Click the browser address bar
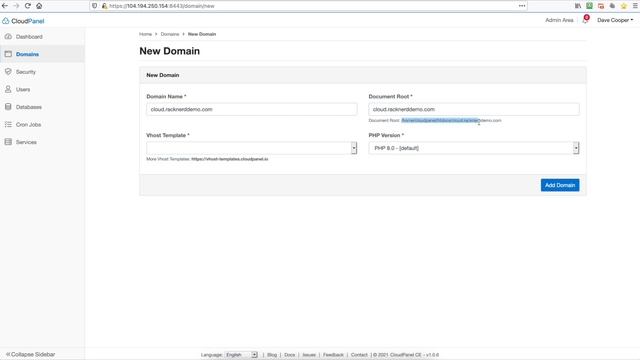 (308, 6)
